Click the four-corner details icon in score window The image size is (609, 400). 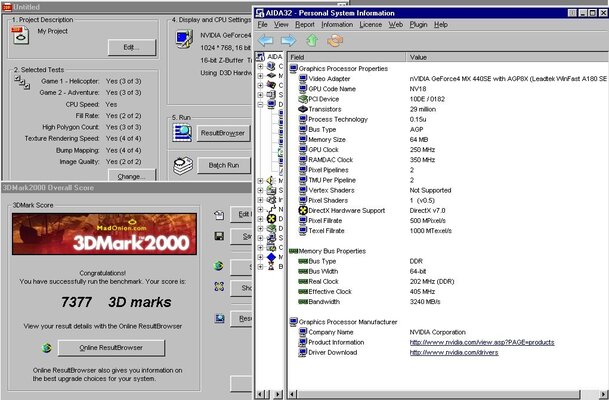219,287
